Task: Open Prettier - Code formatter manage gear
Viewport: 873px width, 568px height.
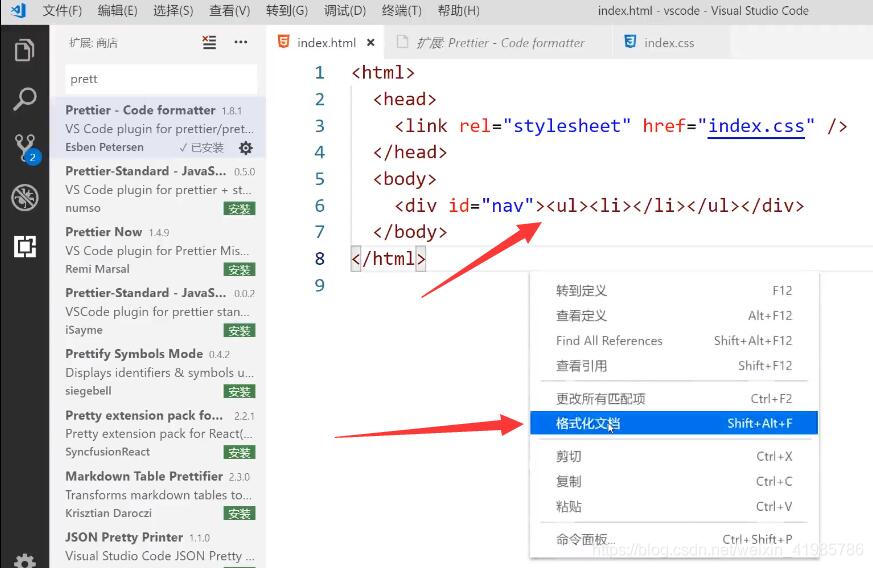Action: (x=246, y=148)
